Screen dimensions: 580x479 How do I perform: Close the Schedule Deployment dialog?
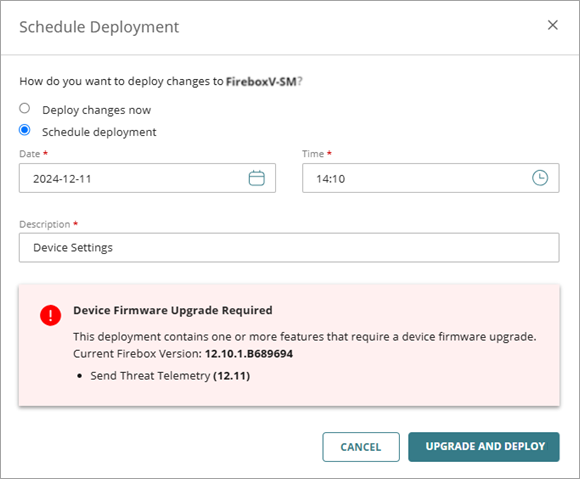pyautogui.click(x=553, y=25)
